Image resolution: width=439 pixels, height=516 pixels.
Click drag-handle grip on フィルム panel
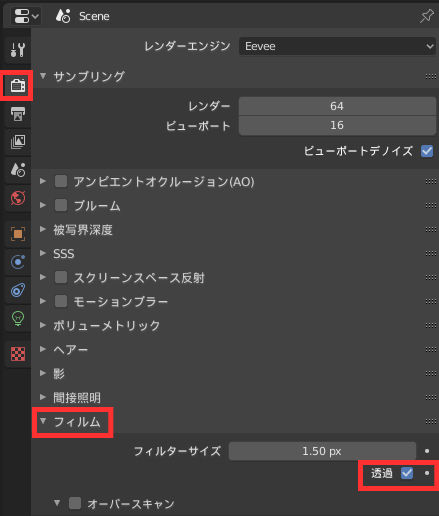coord(431,421)
